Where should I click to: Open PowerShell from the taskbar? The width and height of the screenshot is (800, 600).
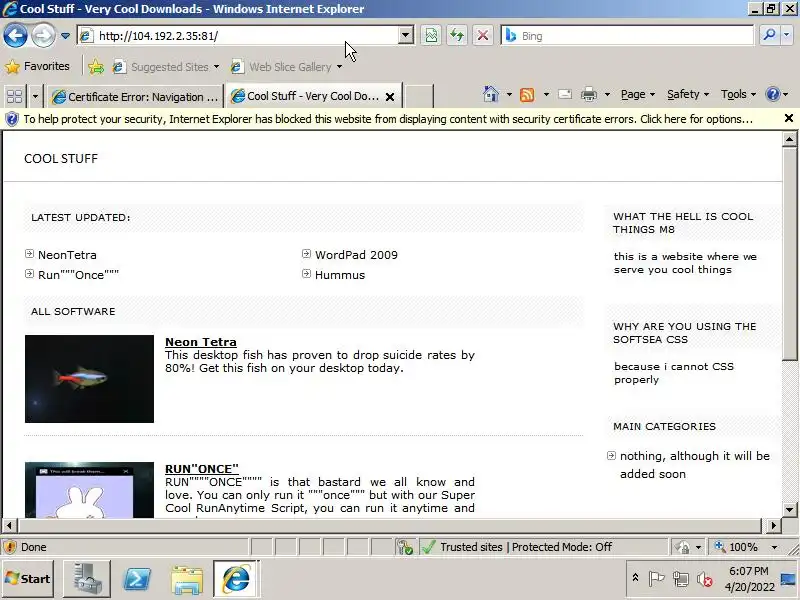tap(137, 579)
